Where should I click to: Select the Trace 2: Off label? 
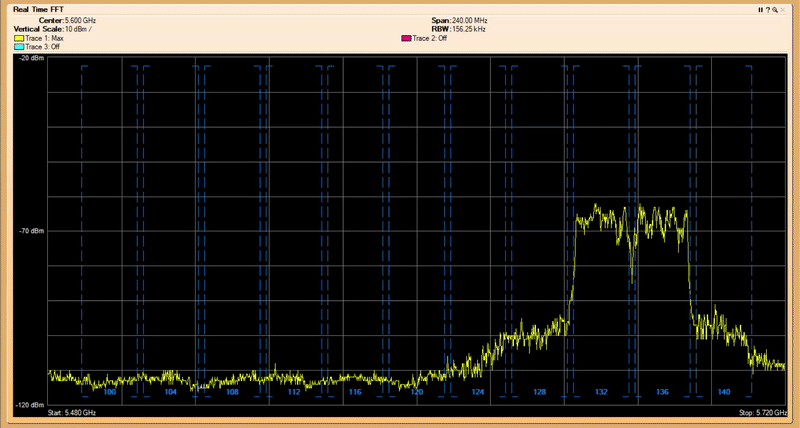[430, 38]
